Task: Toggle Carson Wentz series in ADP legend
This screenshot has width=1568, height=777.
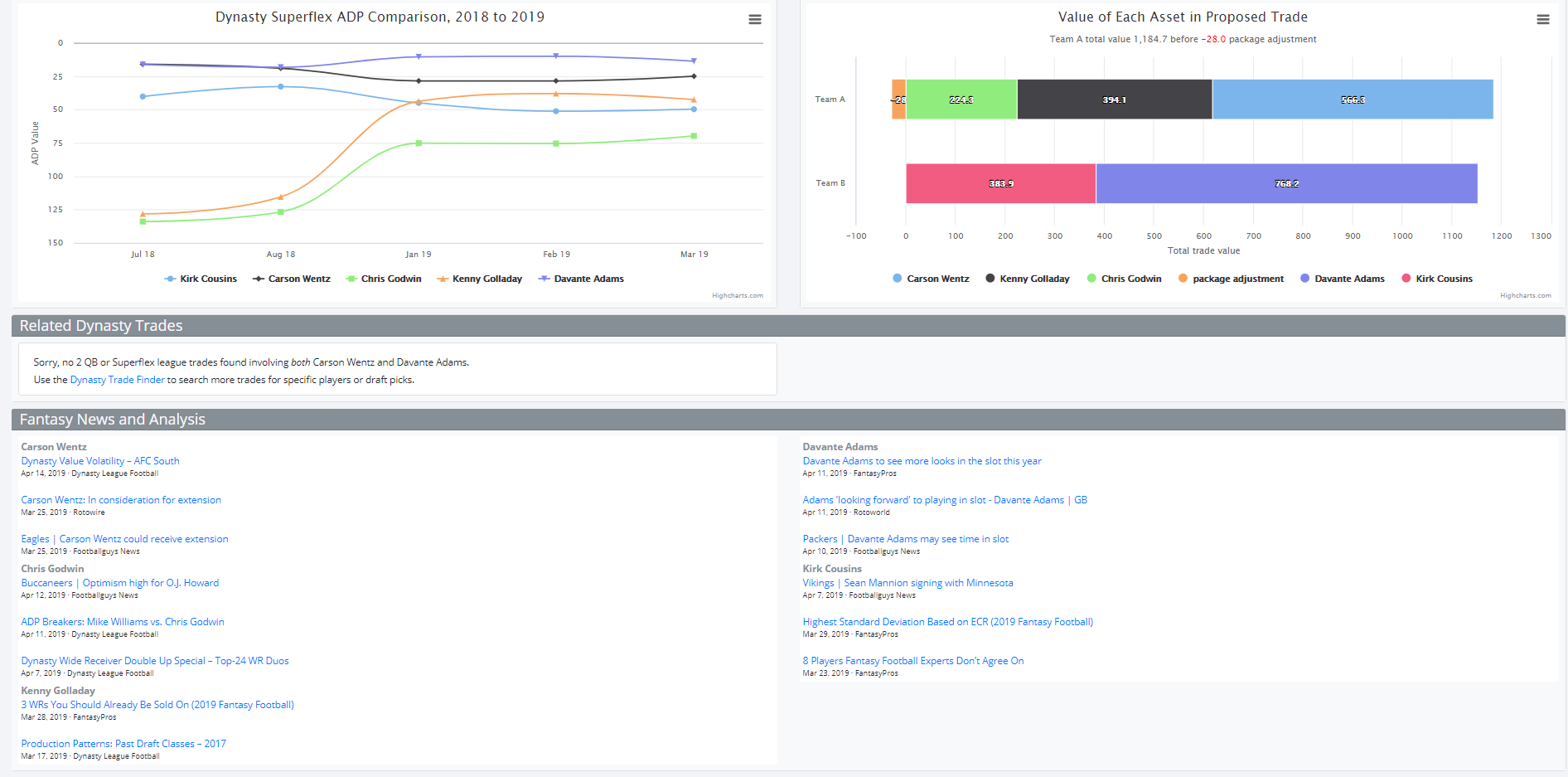Action: (292, 279)
